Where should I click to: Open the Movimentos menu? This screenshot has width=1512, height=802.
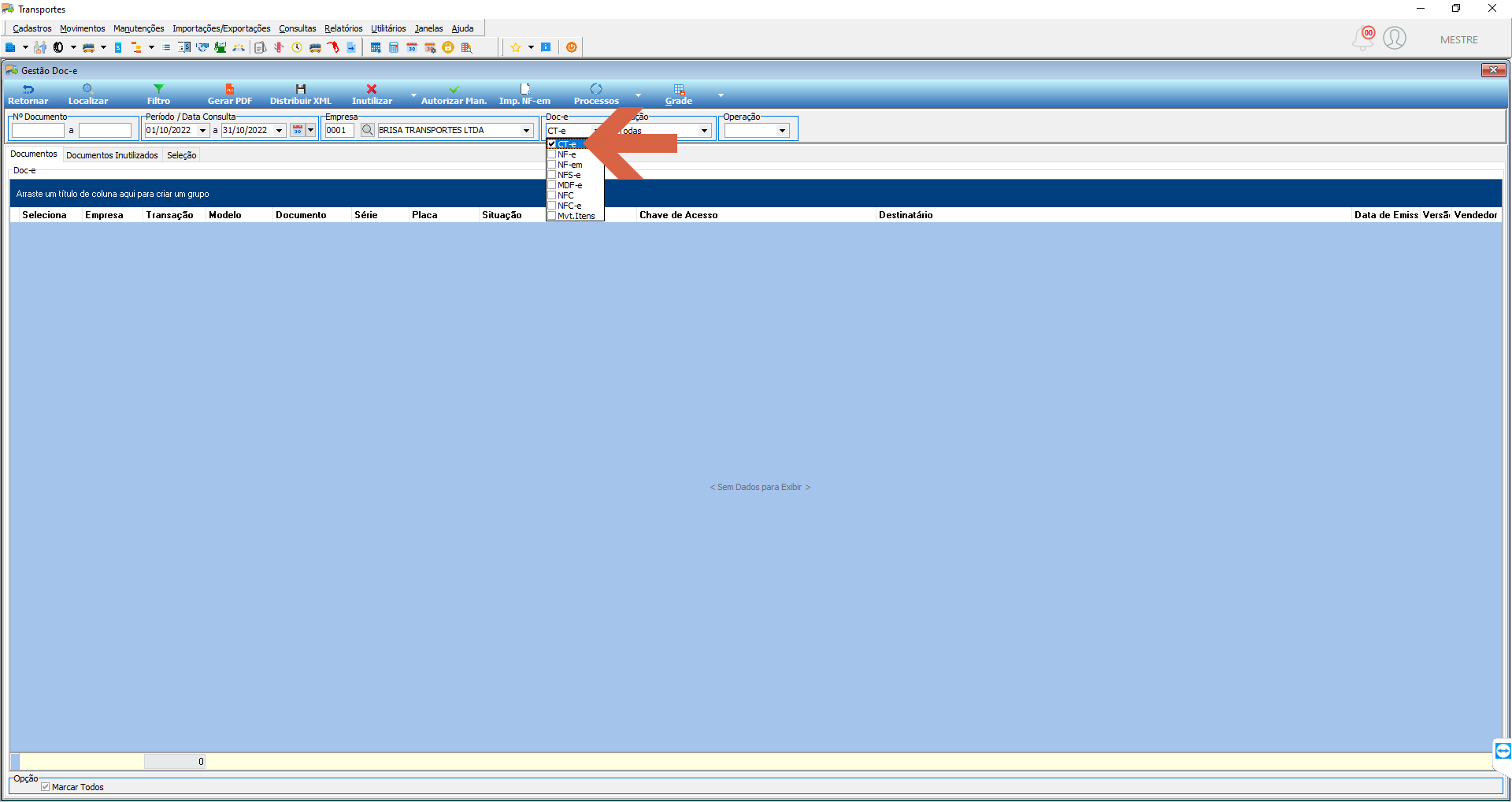(x=83, y=28)
